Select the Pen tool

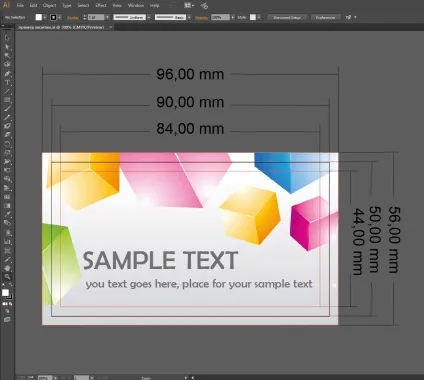pyautogui.click(x=7, y=73)
